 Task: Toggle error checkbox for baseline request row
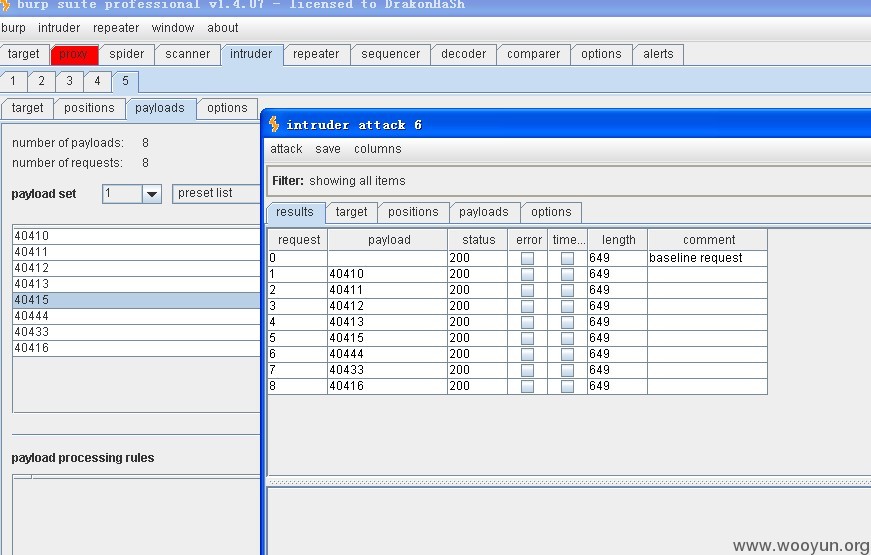point(527,258)
